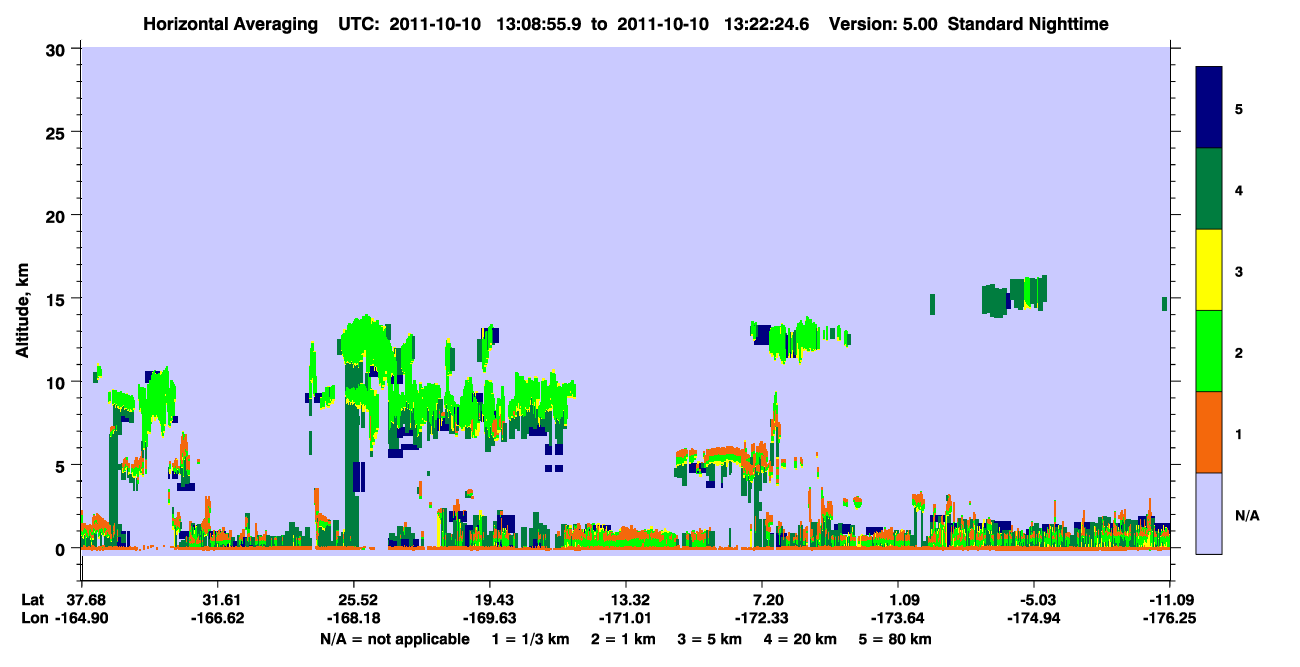Click the 'Lon' row label
This screenshot has width=1300, height=667.
[34, 618]
